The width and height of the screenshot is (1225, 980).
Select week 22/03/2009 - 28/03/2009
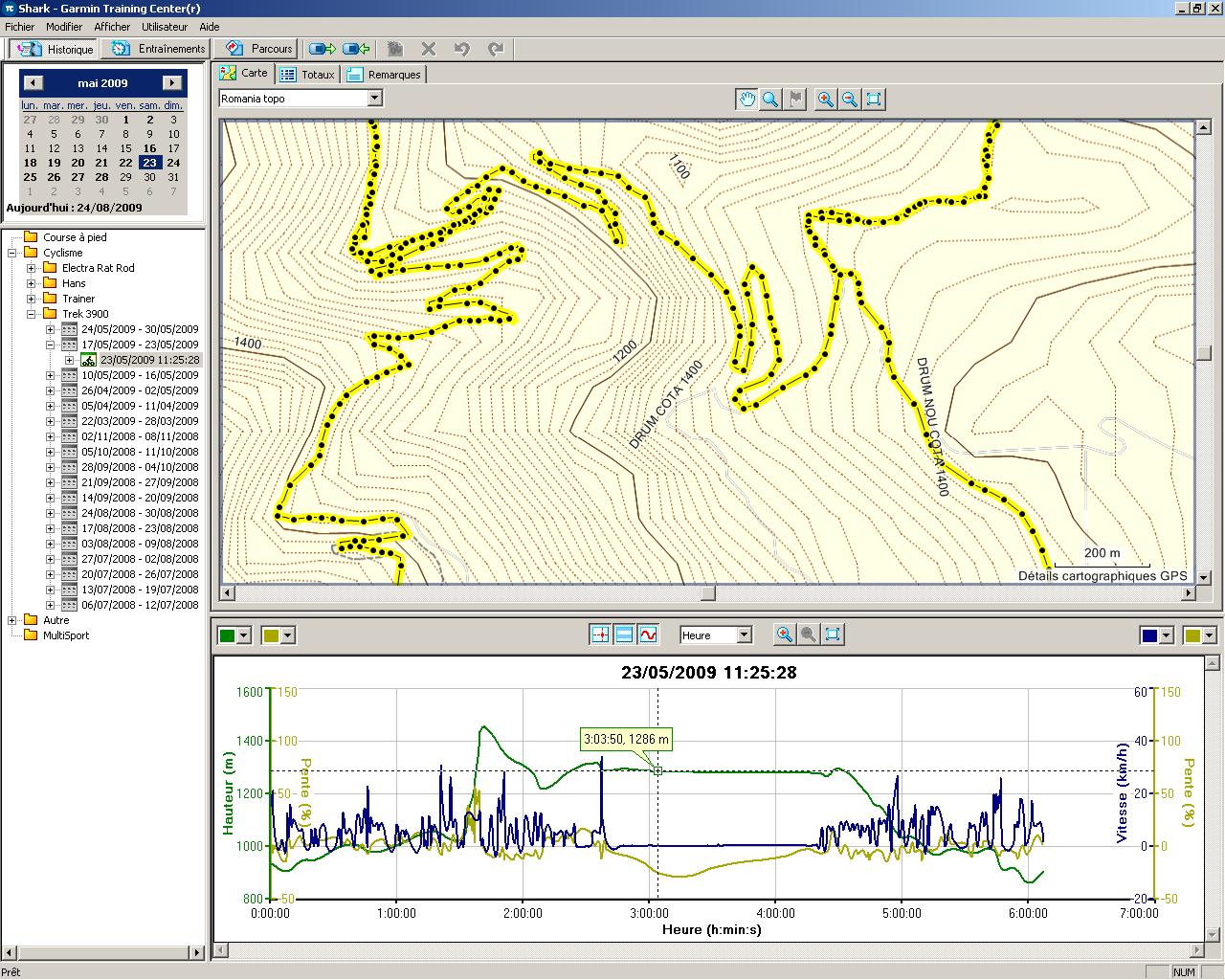tap(140, 421)
